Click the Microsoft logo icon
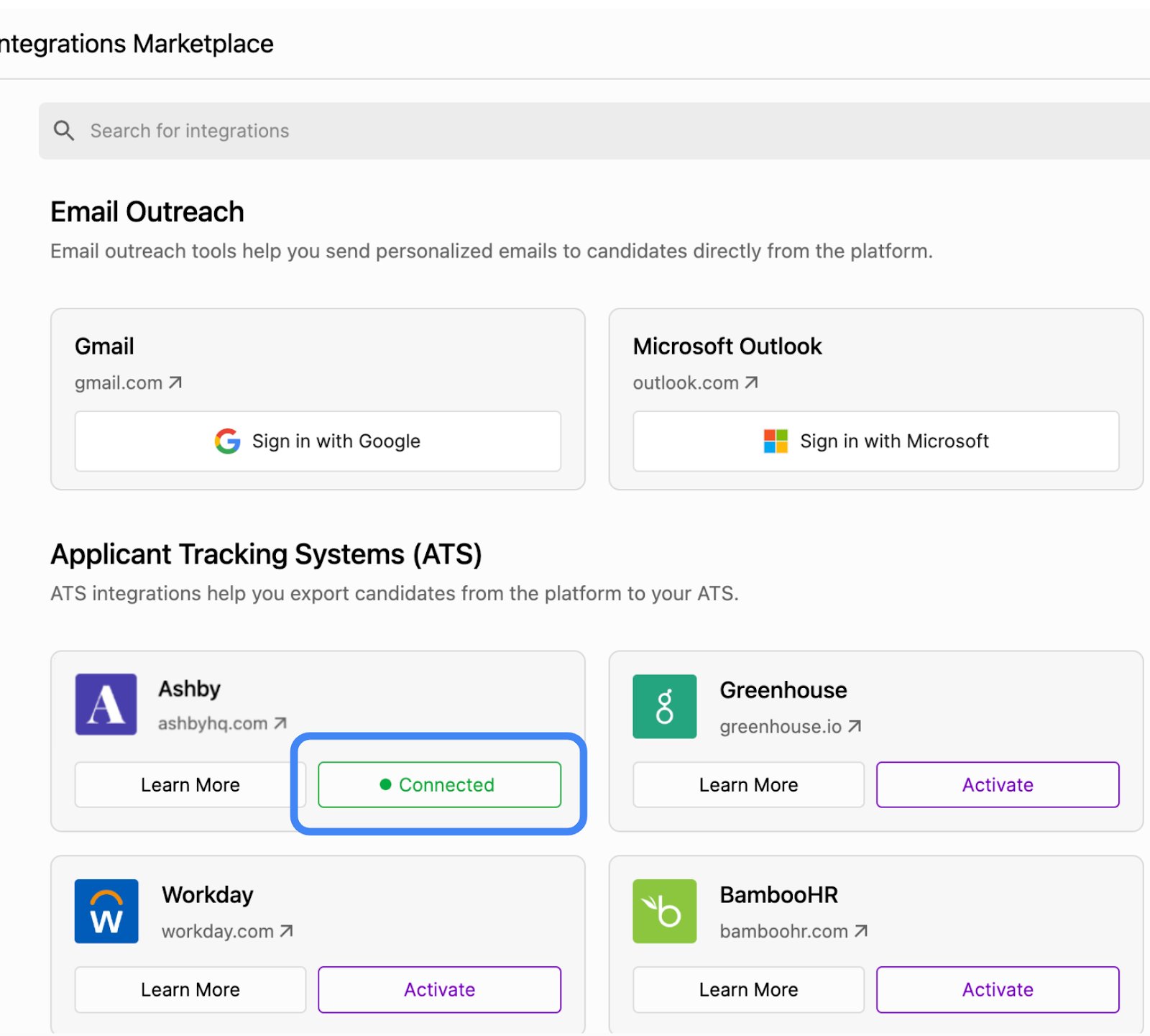Screen dimensions: 1150x1036 (776, 441)
